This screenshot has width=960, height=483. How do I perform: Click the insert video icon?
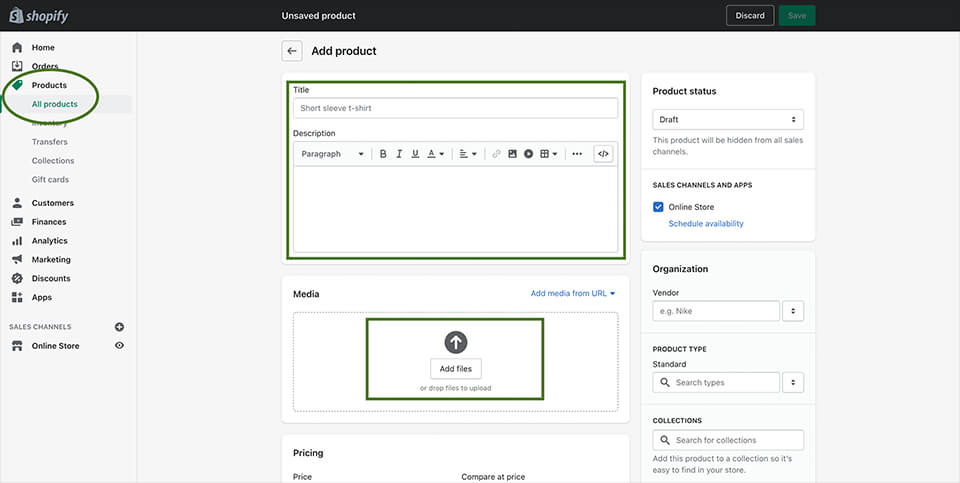[528, 154]
